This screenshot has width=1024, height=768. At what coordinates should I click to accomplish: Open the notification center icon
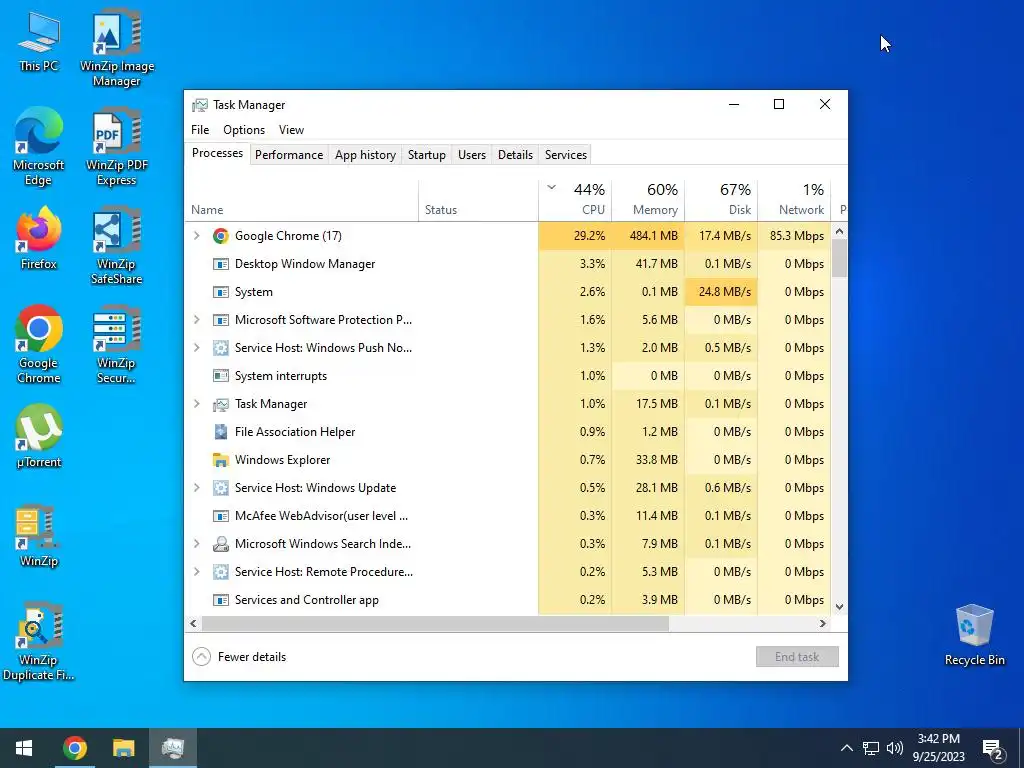[993, 749]
